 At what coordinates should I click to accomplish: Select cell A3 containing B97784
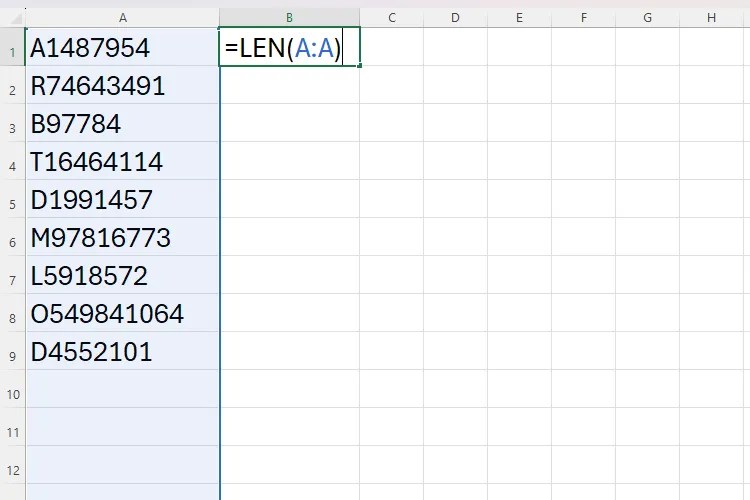(x=122, y=124)
